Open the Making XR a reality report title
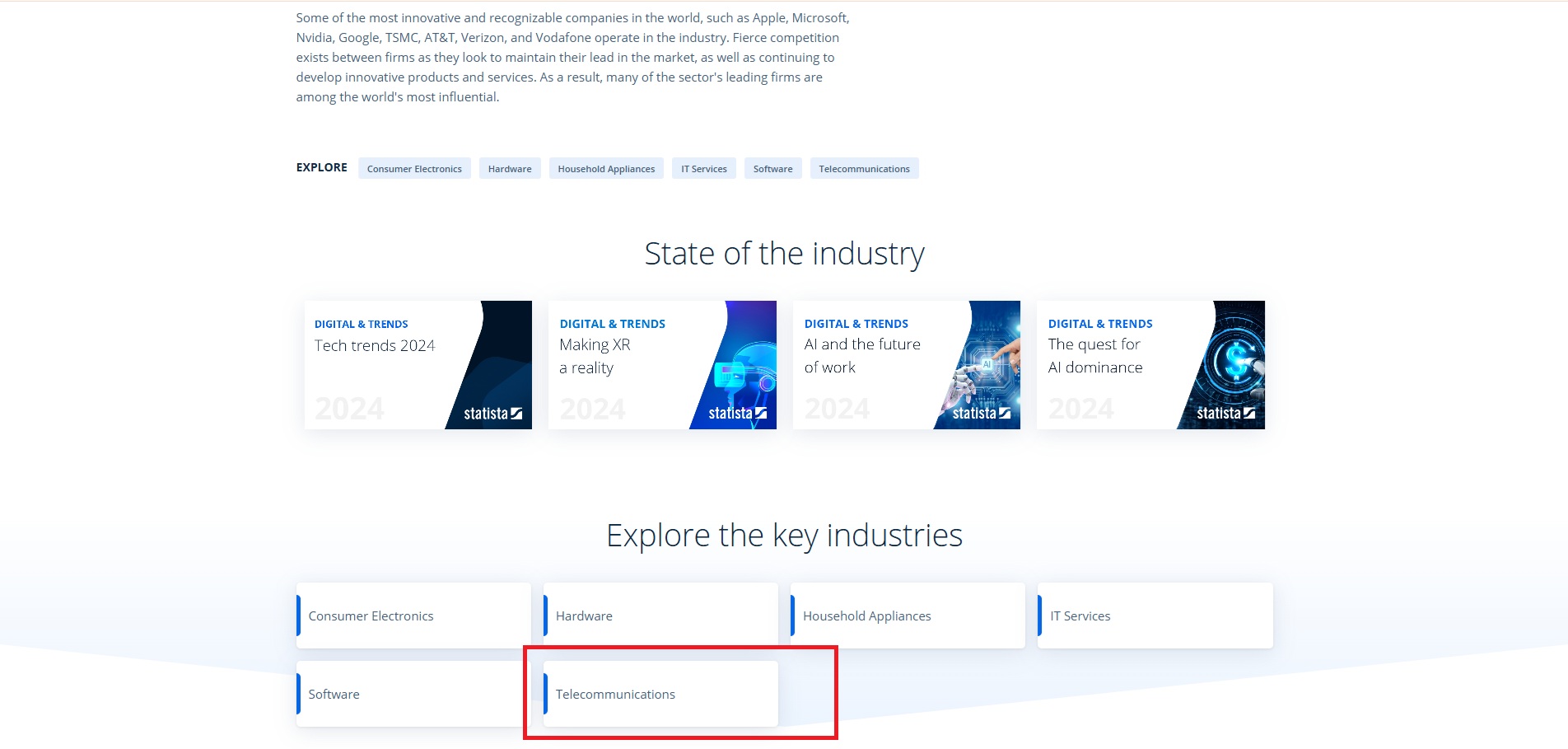 595,356
